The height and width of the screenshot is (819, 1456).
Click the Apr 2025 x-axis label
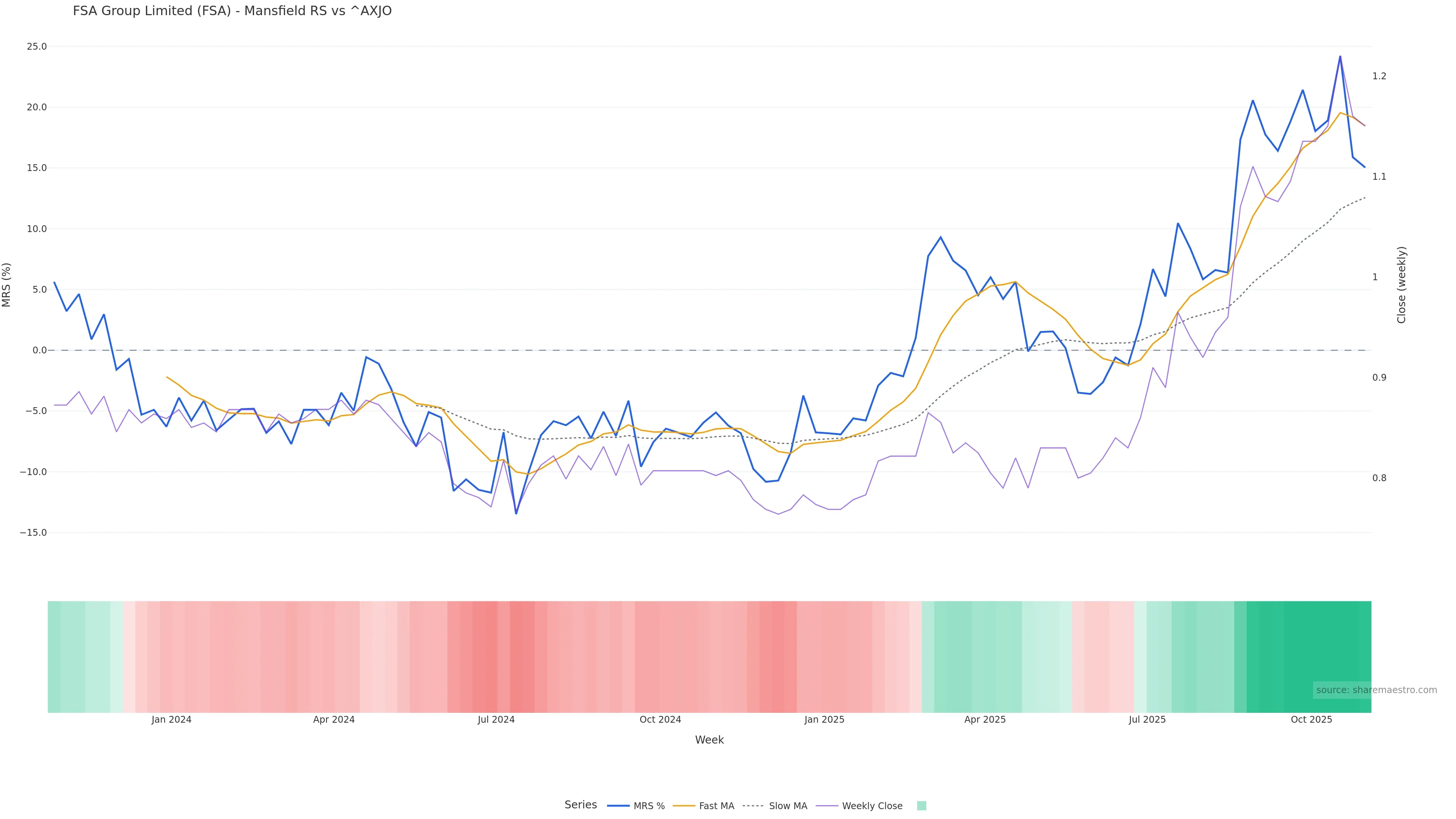pyautogui.click(x=985, y=720)
